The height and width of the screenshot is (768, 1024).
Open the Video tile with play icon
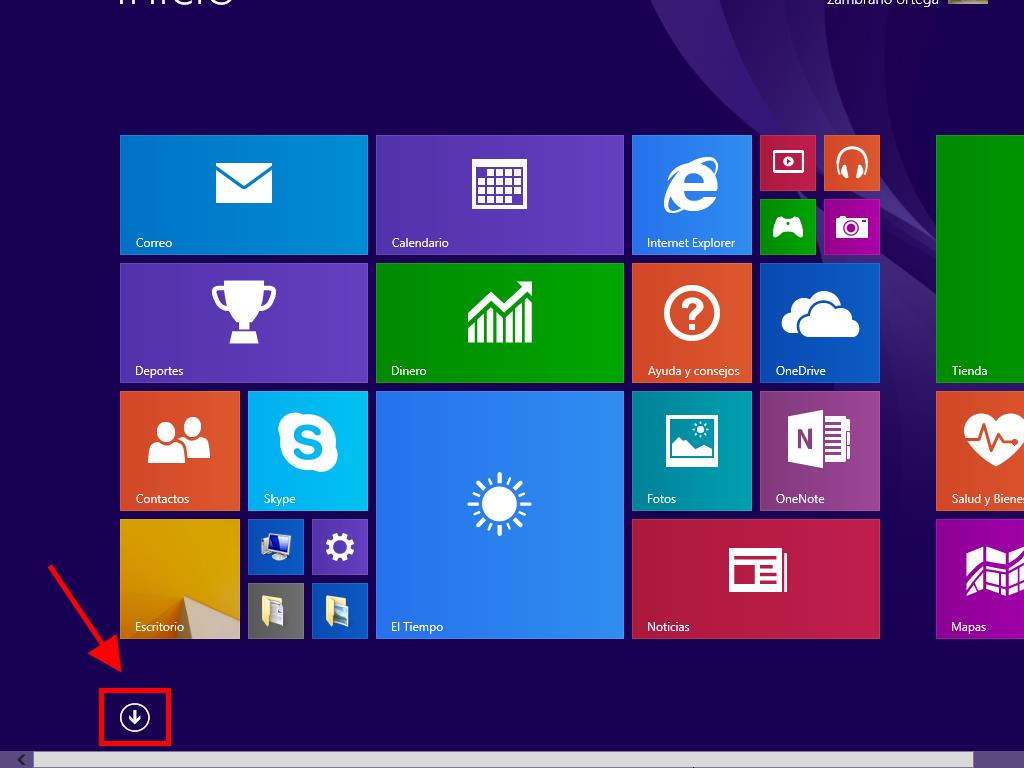click(x=788, y=163)
